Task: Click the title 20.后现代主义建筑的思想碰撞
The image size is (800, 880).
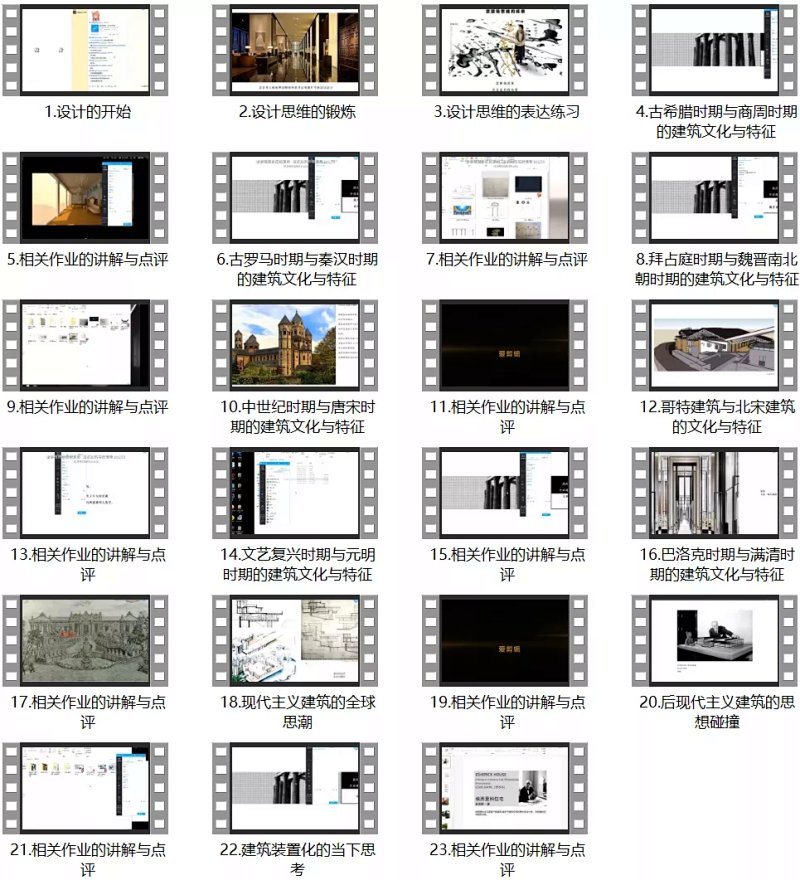Action: (x=716, y=711)
